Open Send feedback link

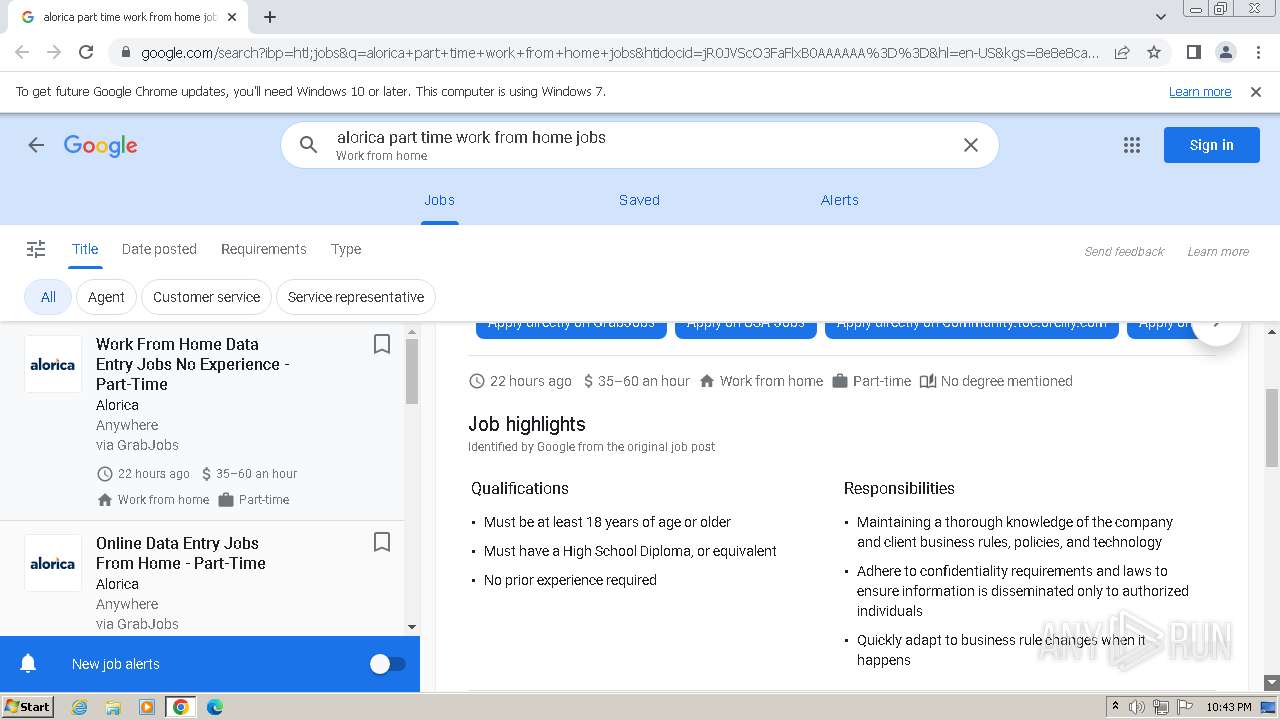[1124, 252]
